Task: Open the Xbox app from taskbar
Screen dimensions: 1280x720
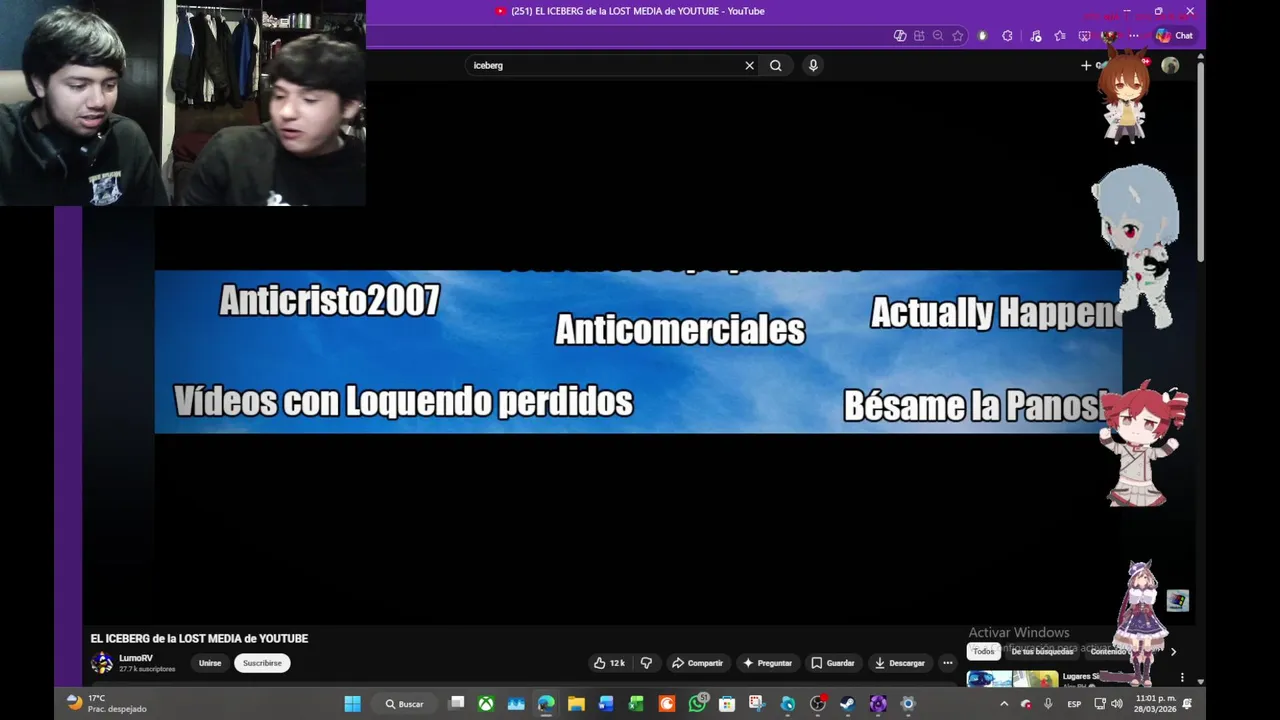Action: tap(486, 704)
